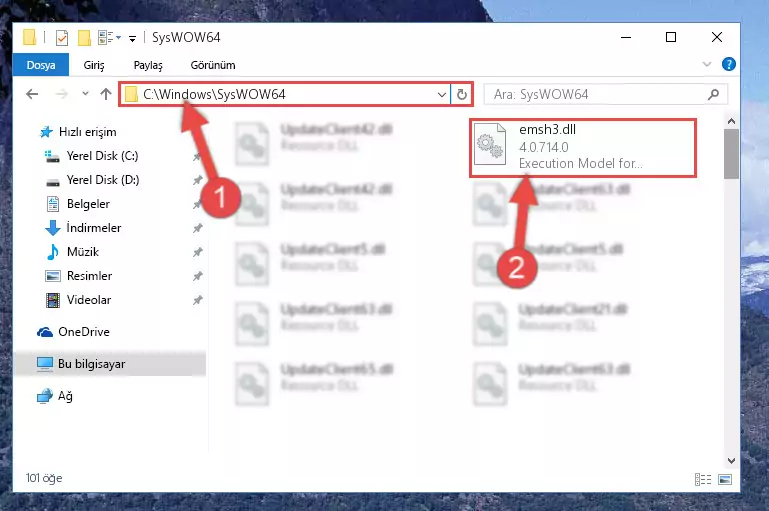Image resolution: width=769 pixels, height=511 pixels.
Task: Click the New folder icon in the quick access toolbar
Action: point(84,38)
